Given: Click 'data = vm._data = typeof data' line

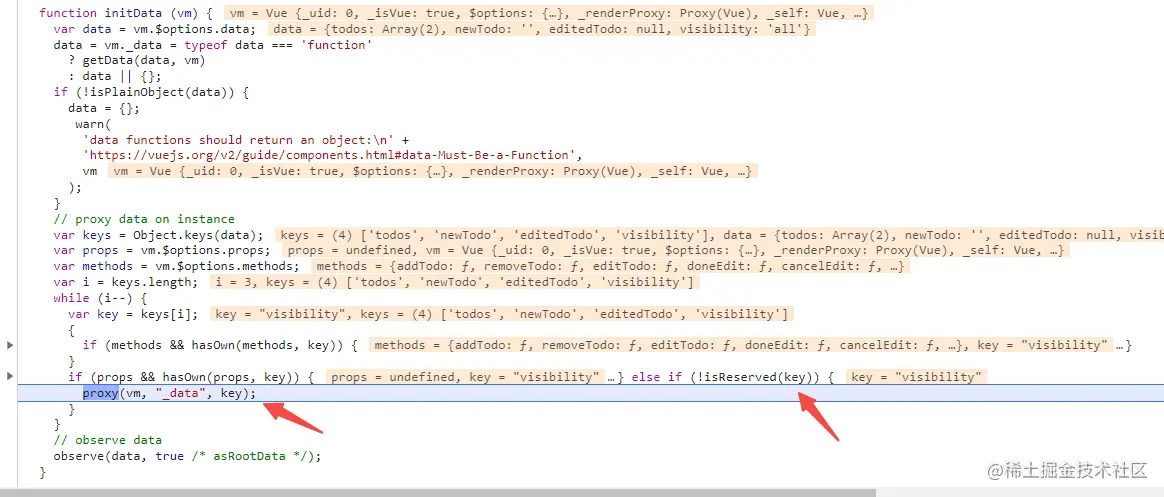Looking at the screenshot, I should tap(212, 45).
